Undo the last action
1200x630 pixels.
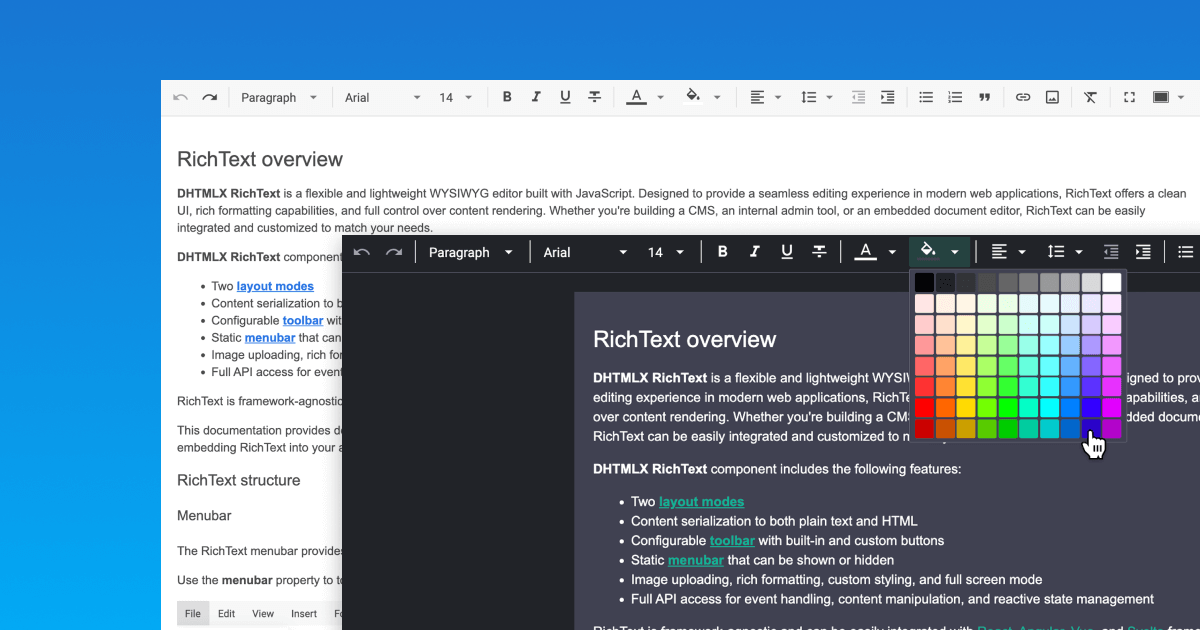(180, 97)
